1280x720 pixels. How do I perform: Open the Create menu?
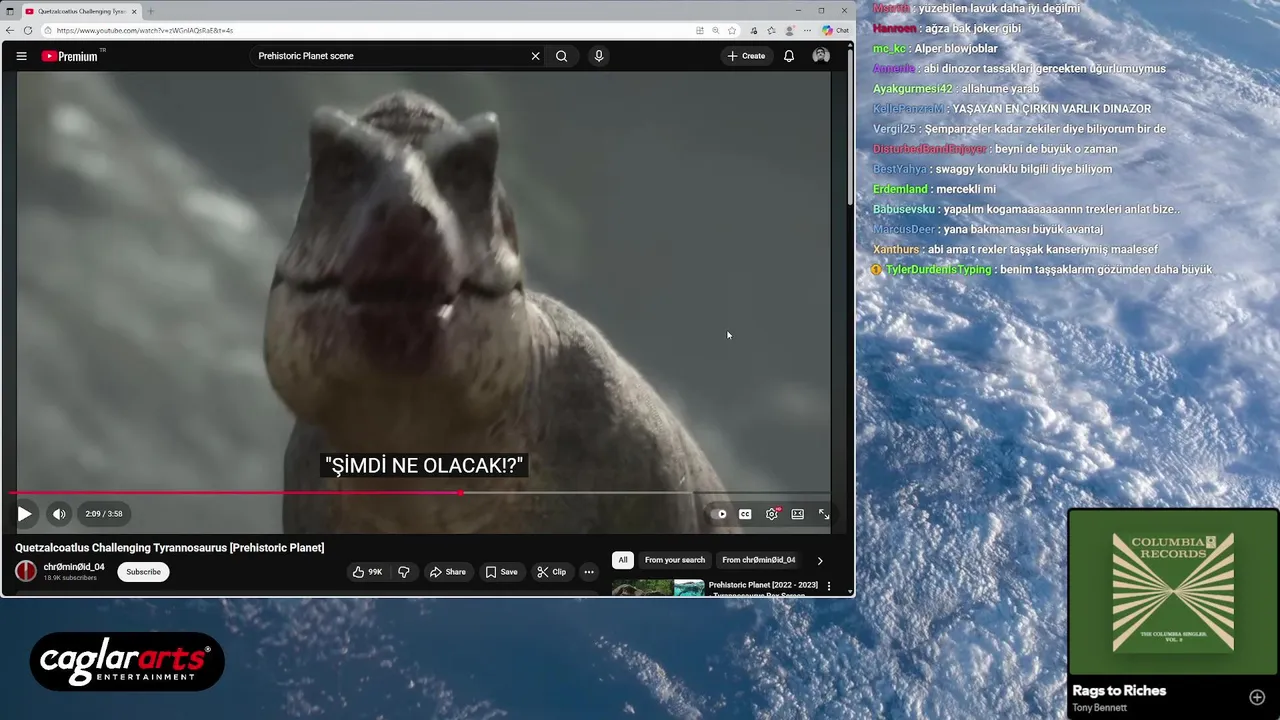coord(747,56)
